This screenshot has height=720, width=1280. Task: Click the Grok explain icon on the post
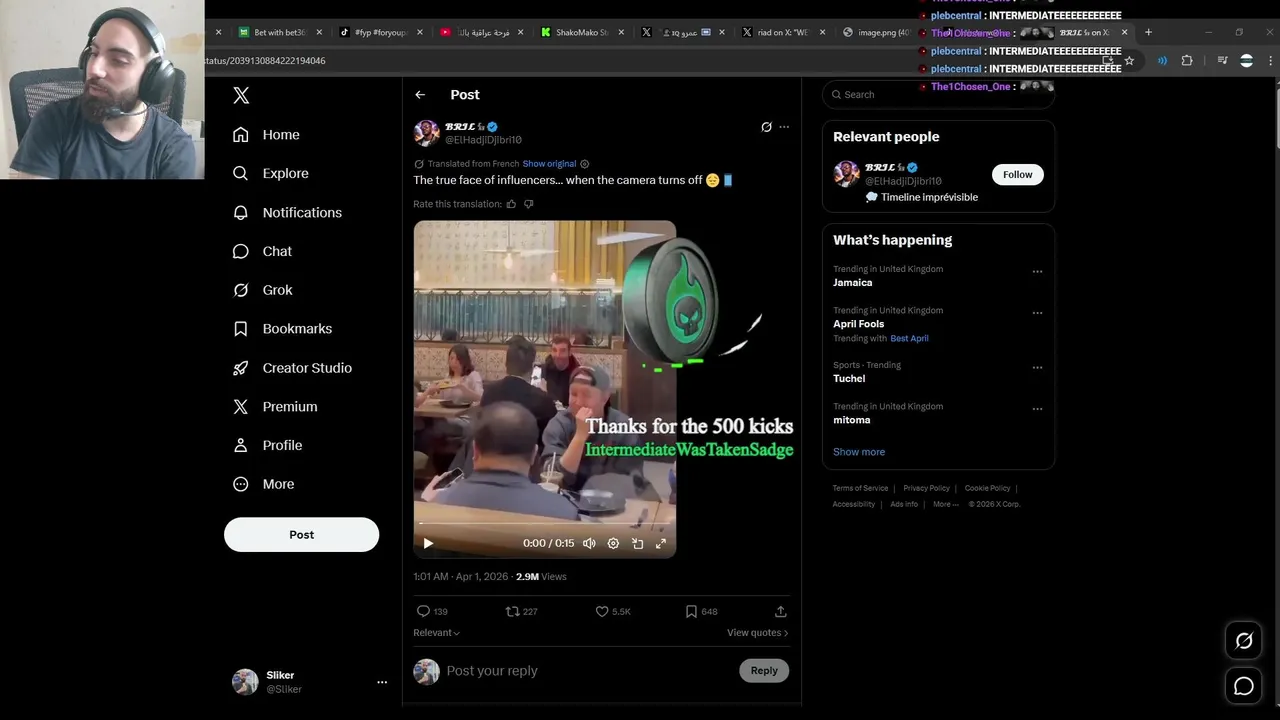click(766, 127)
